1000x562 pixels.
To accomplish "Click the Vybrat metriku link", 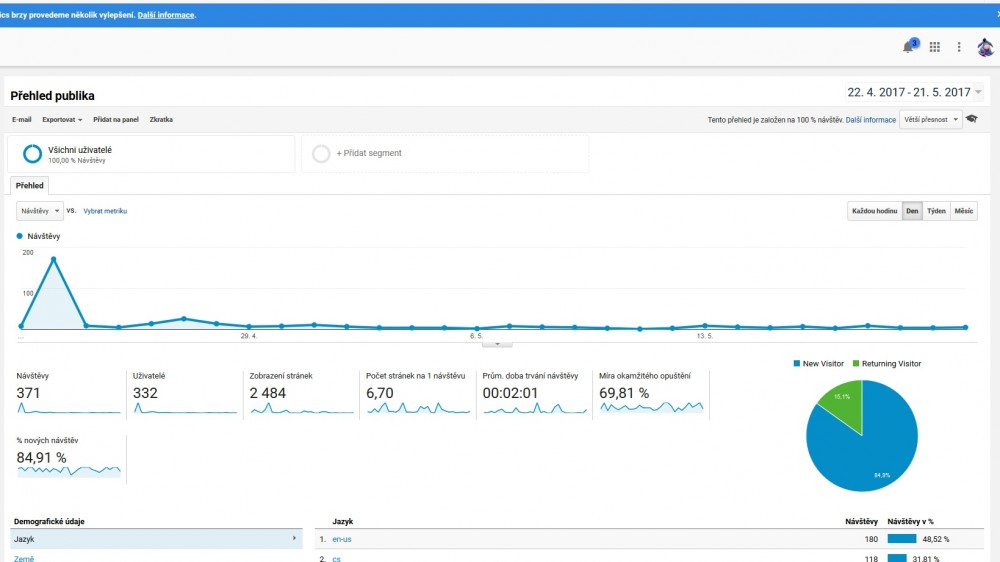I will [x=104, y=211].
